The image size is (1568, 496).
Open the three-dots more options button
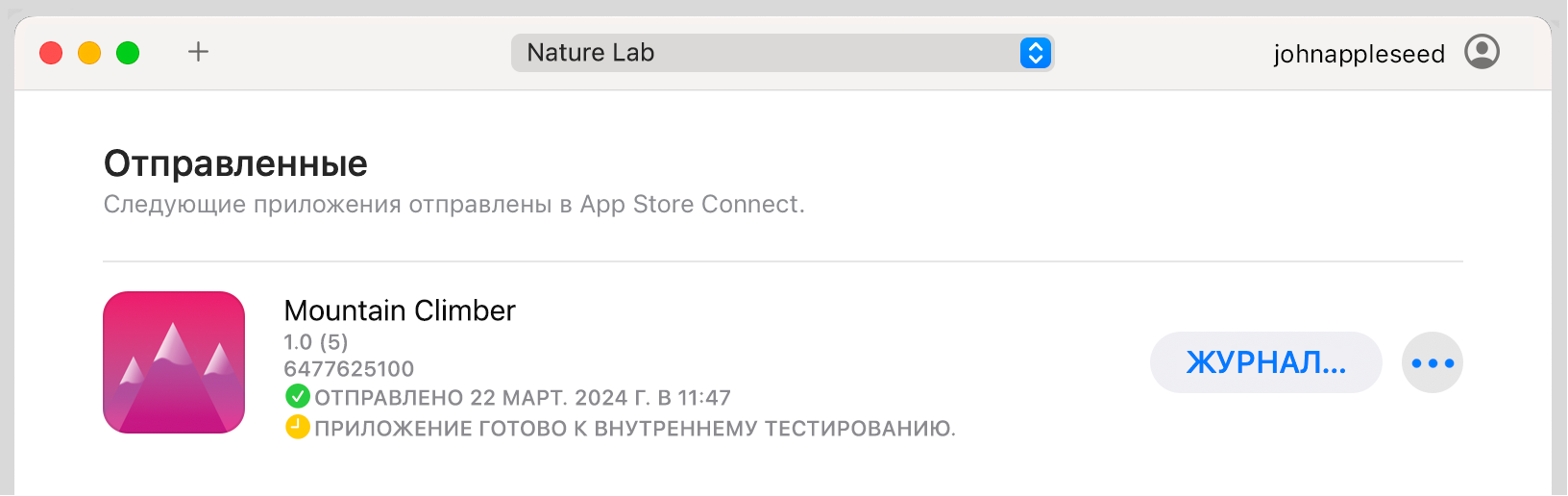[1432, 362]
